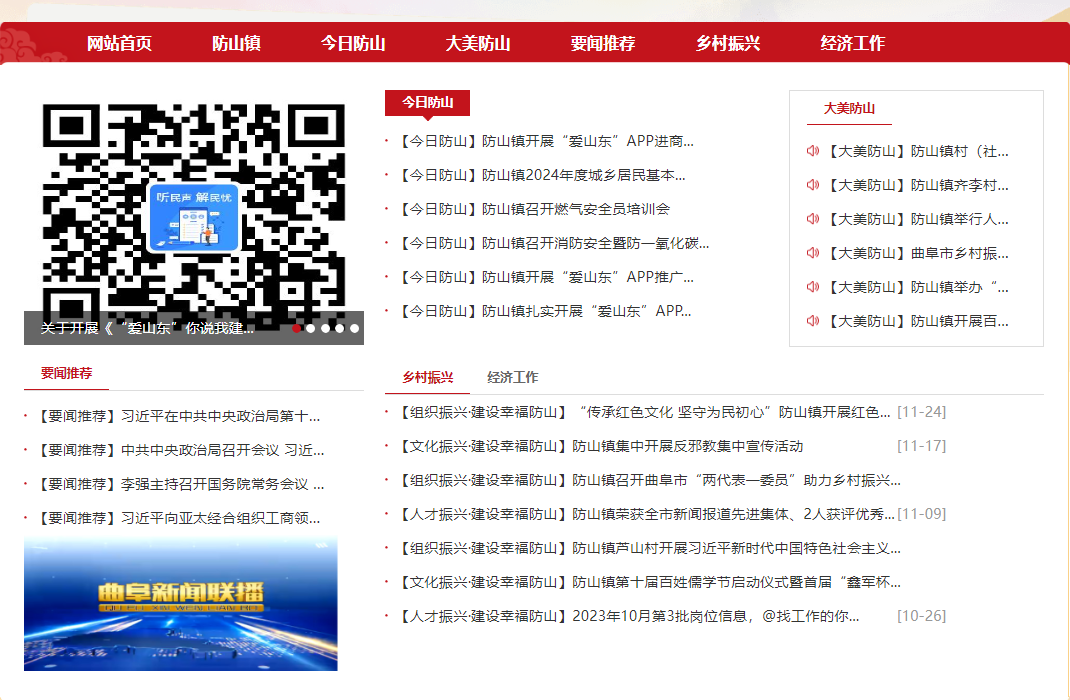Open 【大美防山】防山镇举办 headline

[x=917, y=287]
